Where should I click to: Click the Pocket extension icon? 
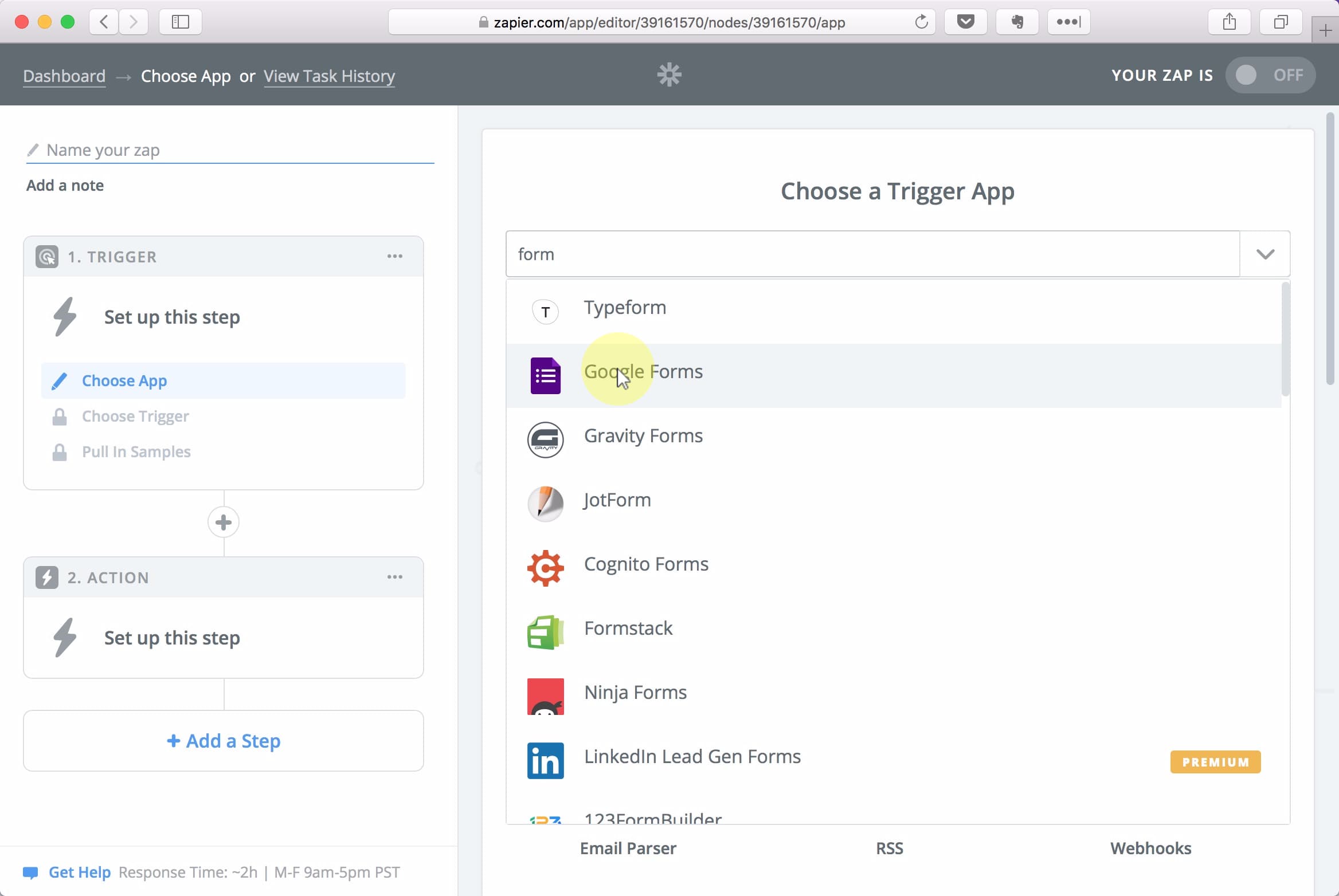tap(966, 22)
